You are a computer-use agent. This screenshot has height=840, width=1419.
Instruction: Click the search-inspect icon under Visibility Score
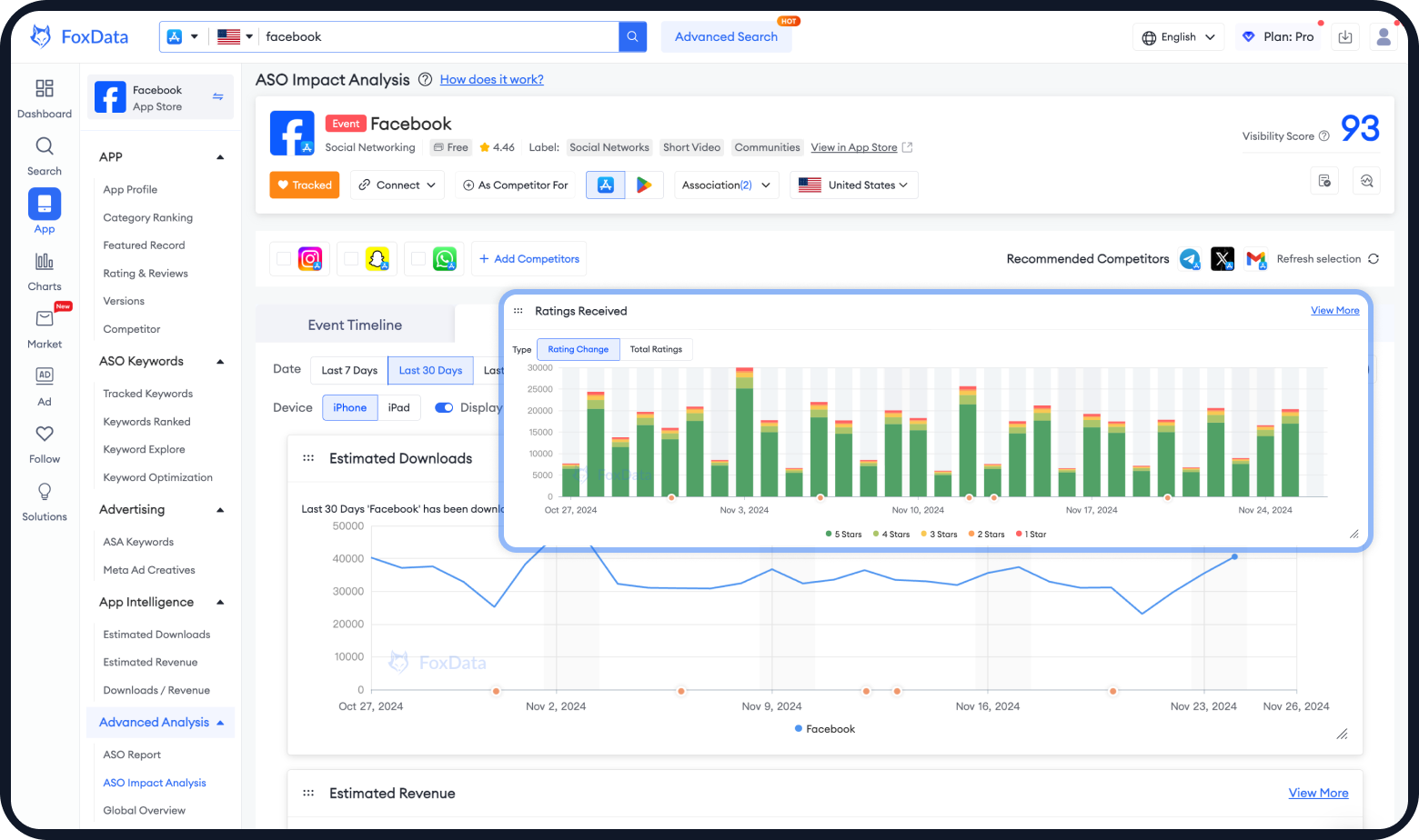1366,181
